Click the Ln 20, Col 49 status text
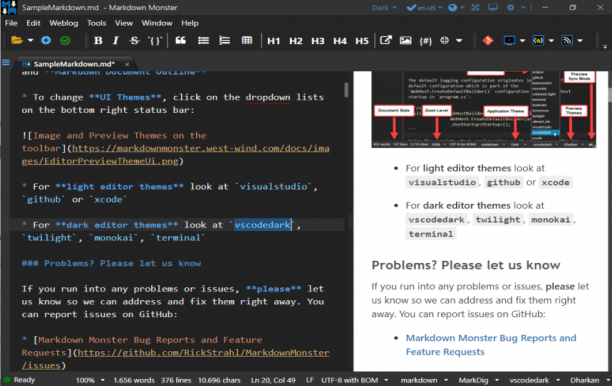Image resolution: width=612 pixels, height=386 pixels. tap(273, 380)
